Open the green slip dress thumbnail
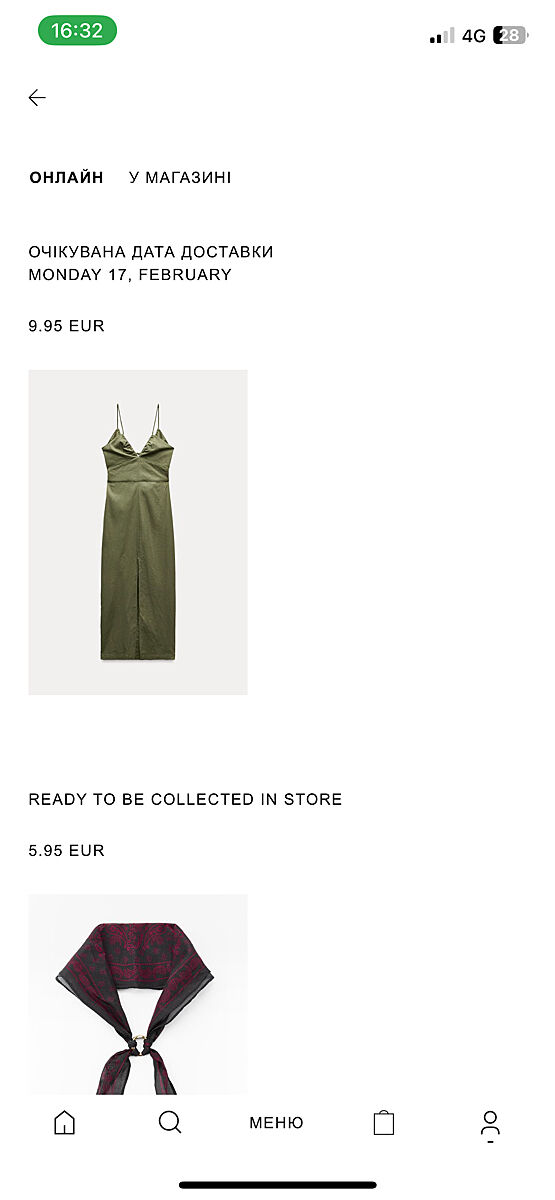 [138, 532]
